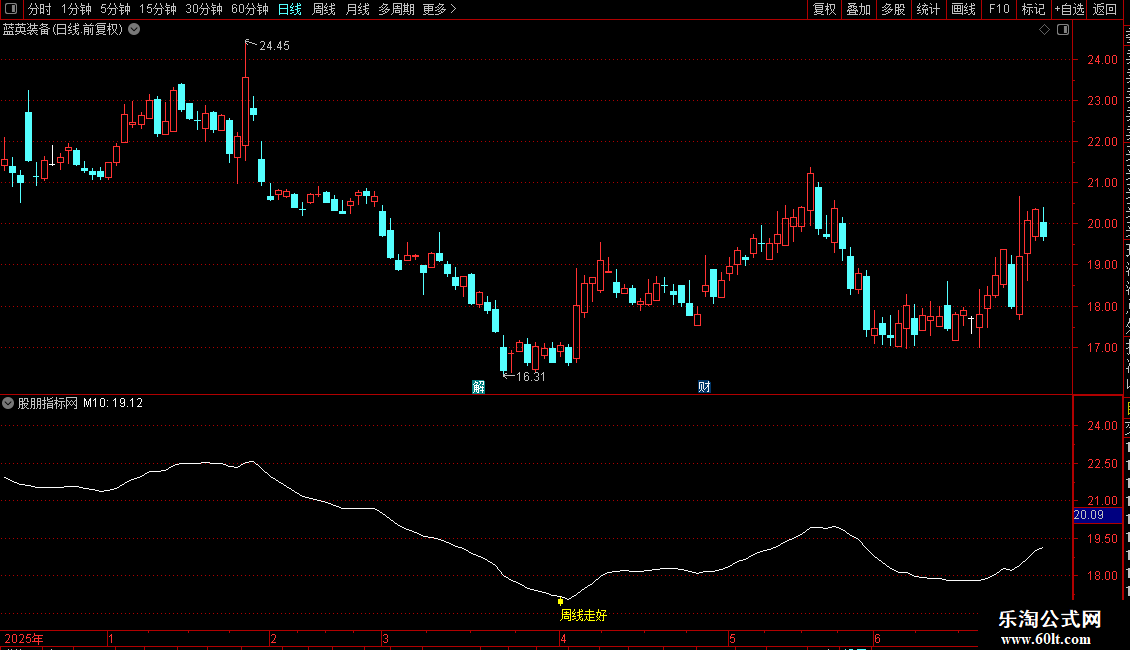Open F10 company info

pos(999,9)
